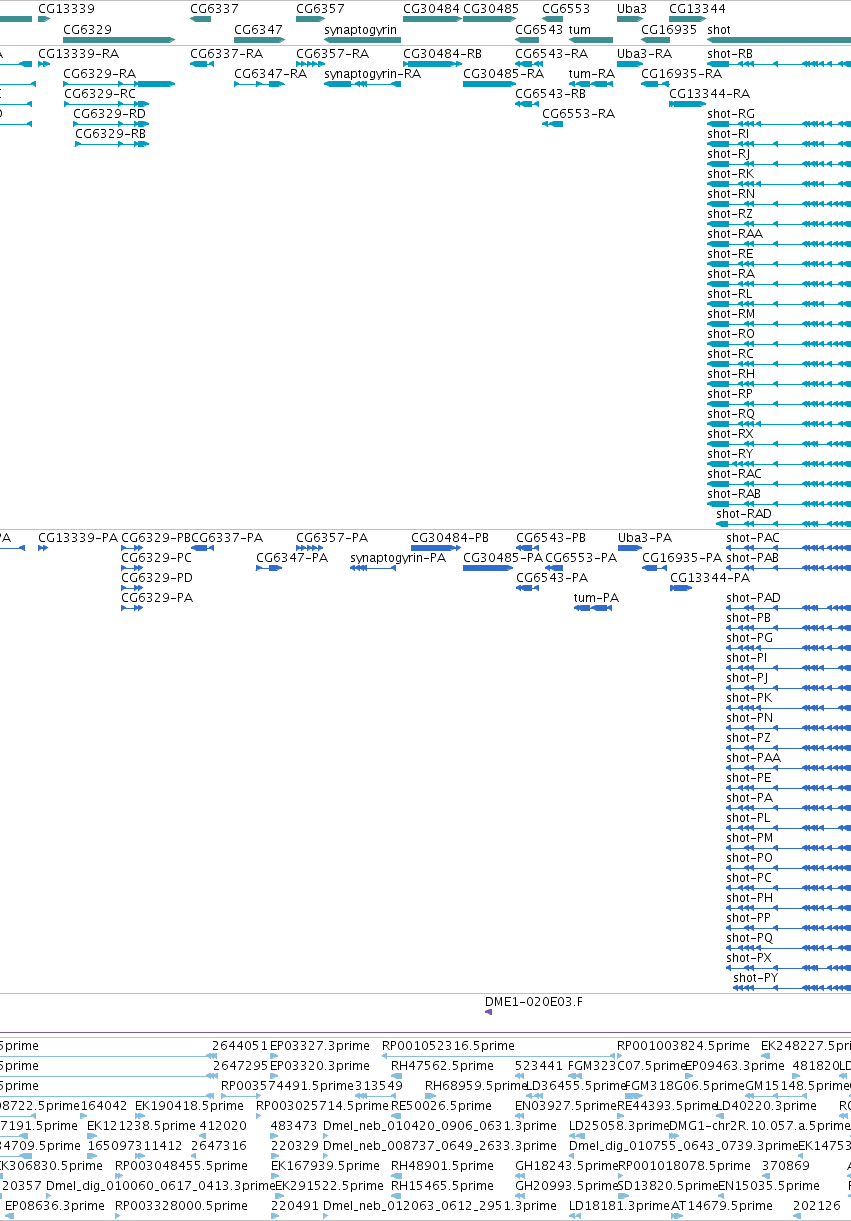The width and height of the screenshot is (851, 1221).
Task: Select transcript shot-RAD
Action: coord(744,513)
